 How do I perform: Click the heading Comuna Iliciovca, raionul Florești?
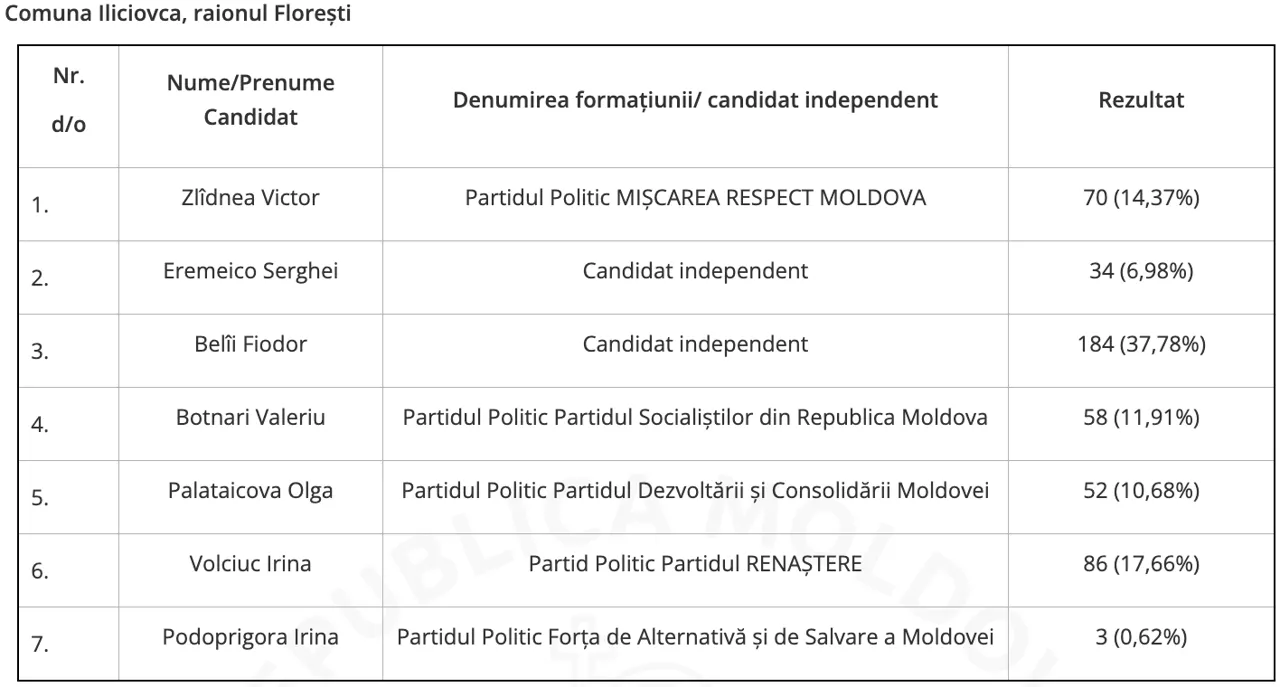point(178,16)
